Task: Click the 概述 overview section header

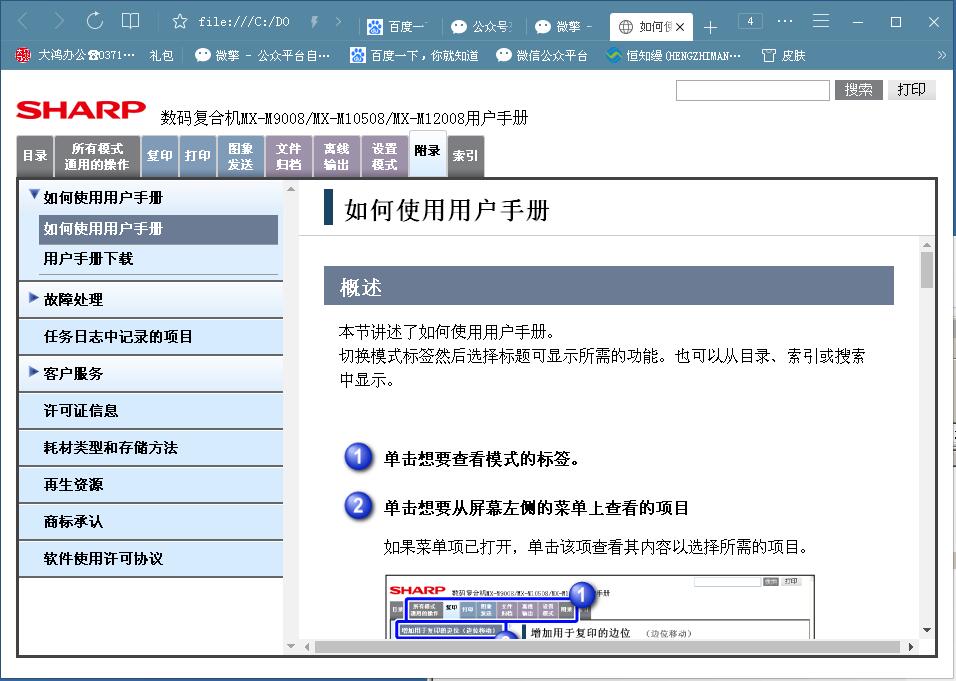Action: (x=608, y=286)
